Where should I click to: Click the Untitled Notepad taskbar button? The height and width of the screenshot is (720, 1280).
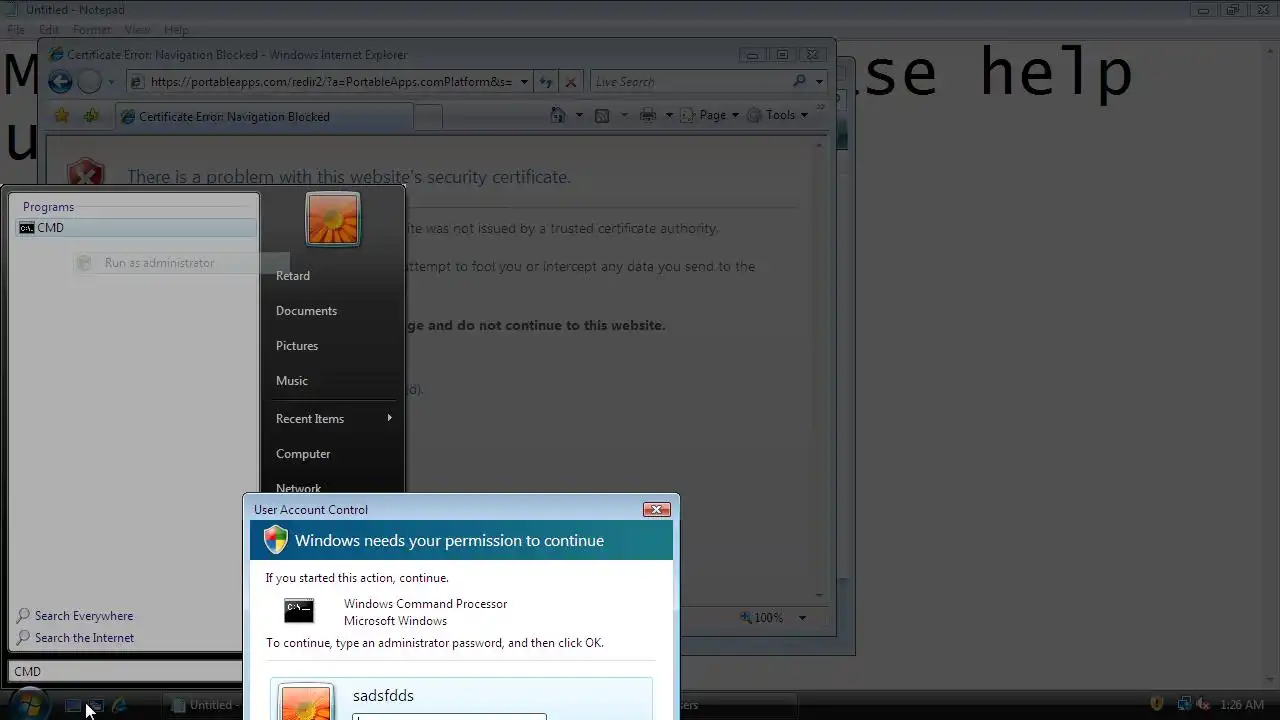pos(205,705)
